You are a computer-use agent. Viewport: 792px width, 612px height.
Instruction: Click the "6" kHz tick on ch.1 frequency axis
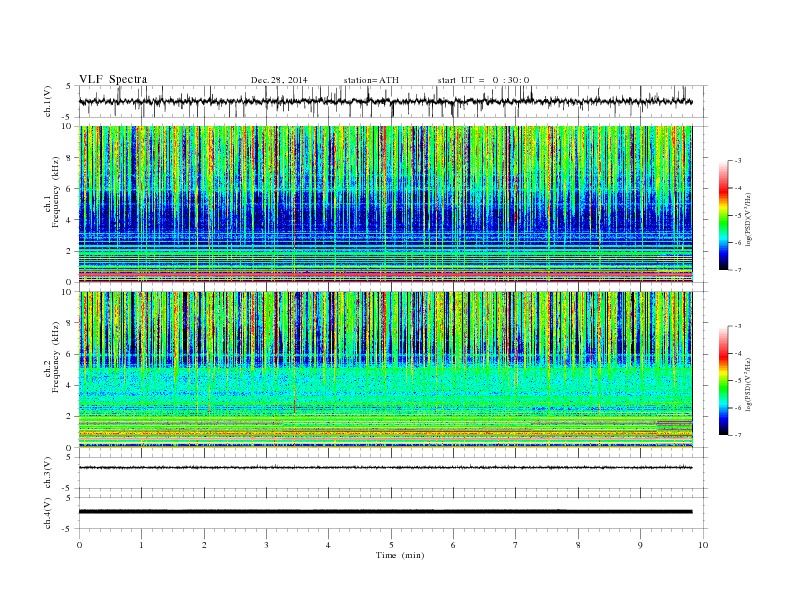coord(70,189)
